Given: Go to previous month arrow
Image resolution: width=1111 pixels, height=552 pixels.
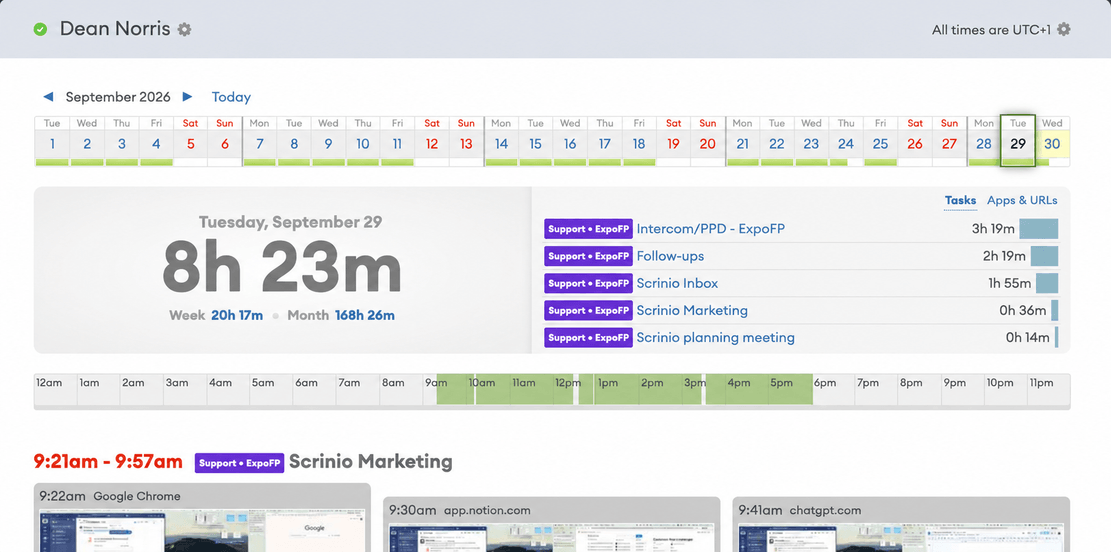Looking at the screenshot, I should 48,96.
